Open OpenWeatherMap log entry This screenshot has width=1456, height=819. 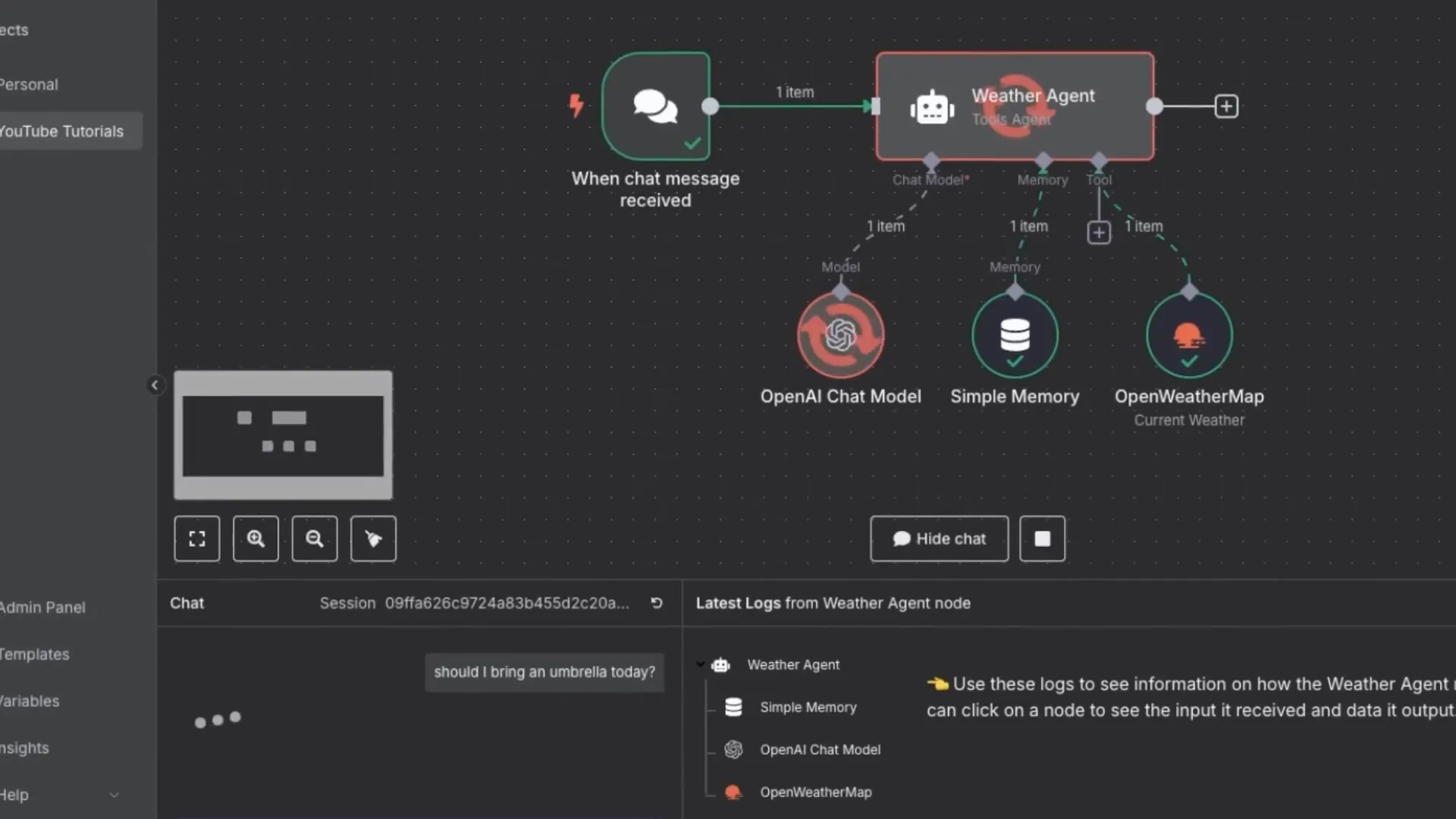[815, 792]
